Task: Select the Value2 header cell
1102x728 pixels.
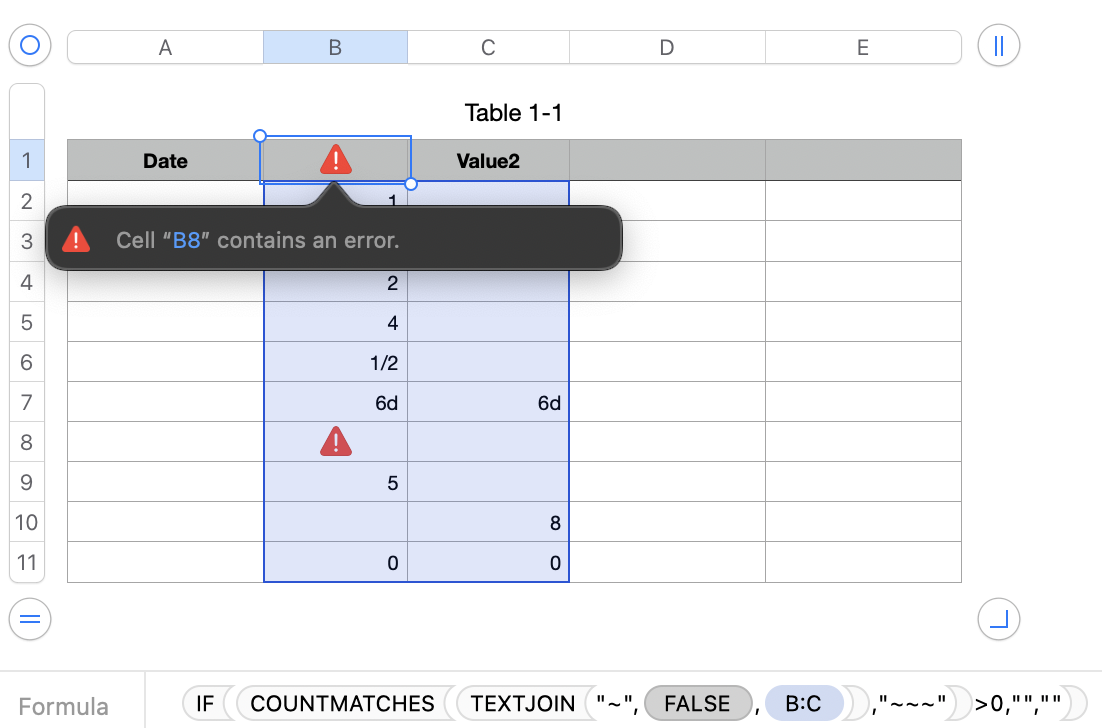Action: click(488, 161)
